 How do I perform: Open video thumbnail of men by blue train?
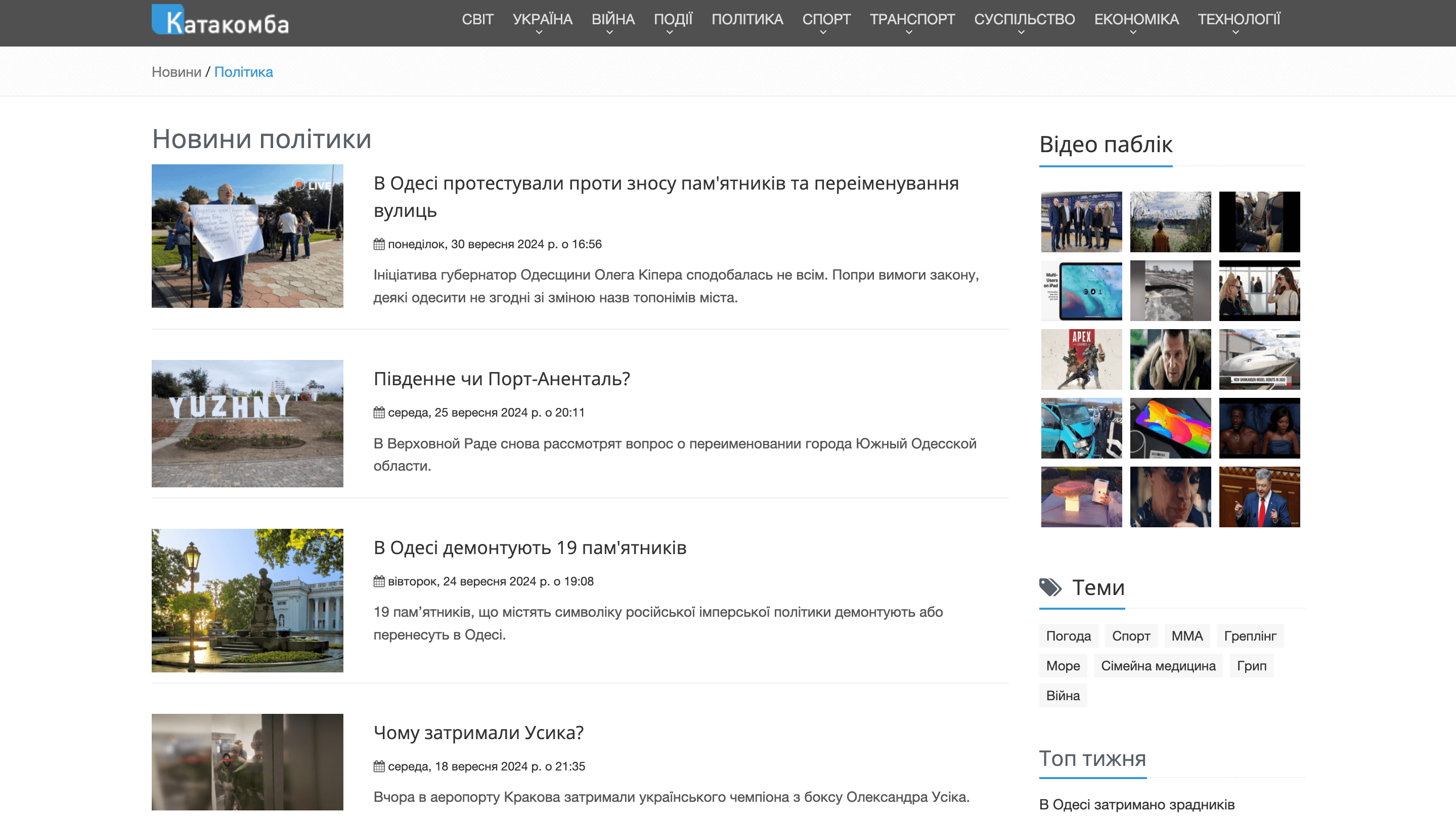pos(1081,222)
